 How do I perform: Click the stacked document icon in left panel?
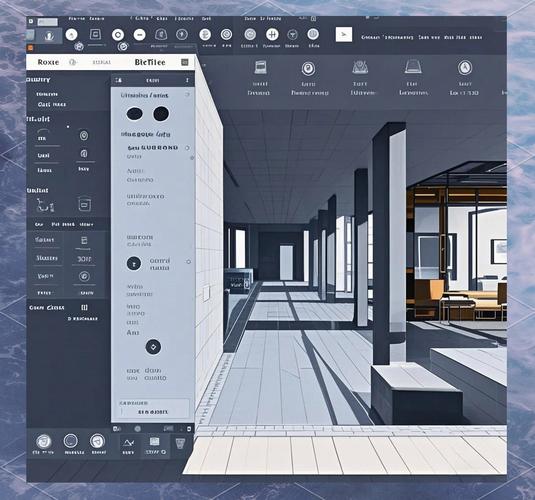(x=84, y=240)
